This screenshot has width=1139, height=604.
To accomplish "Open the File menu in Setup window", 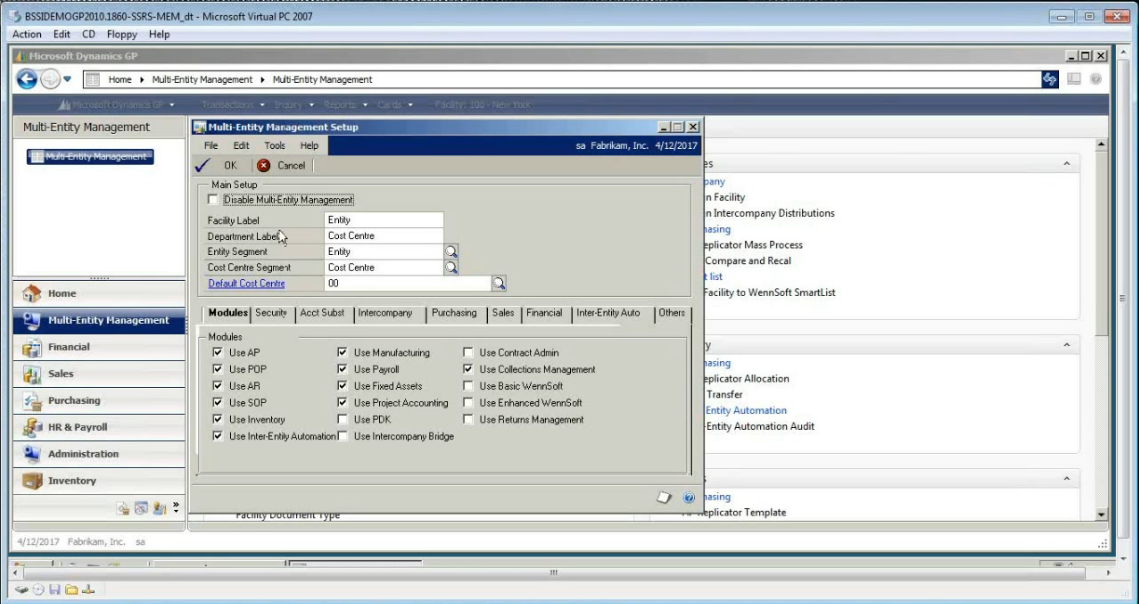I will (x=211, y=146).
